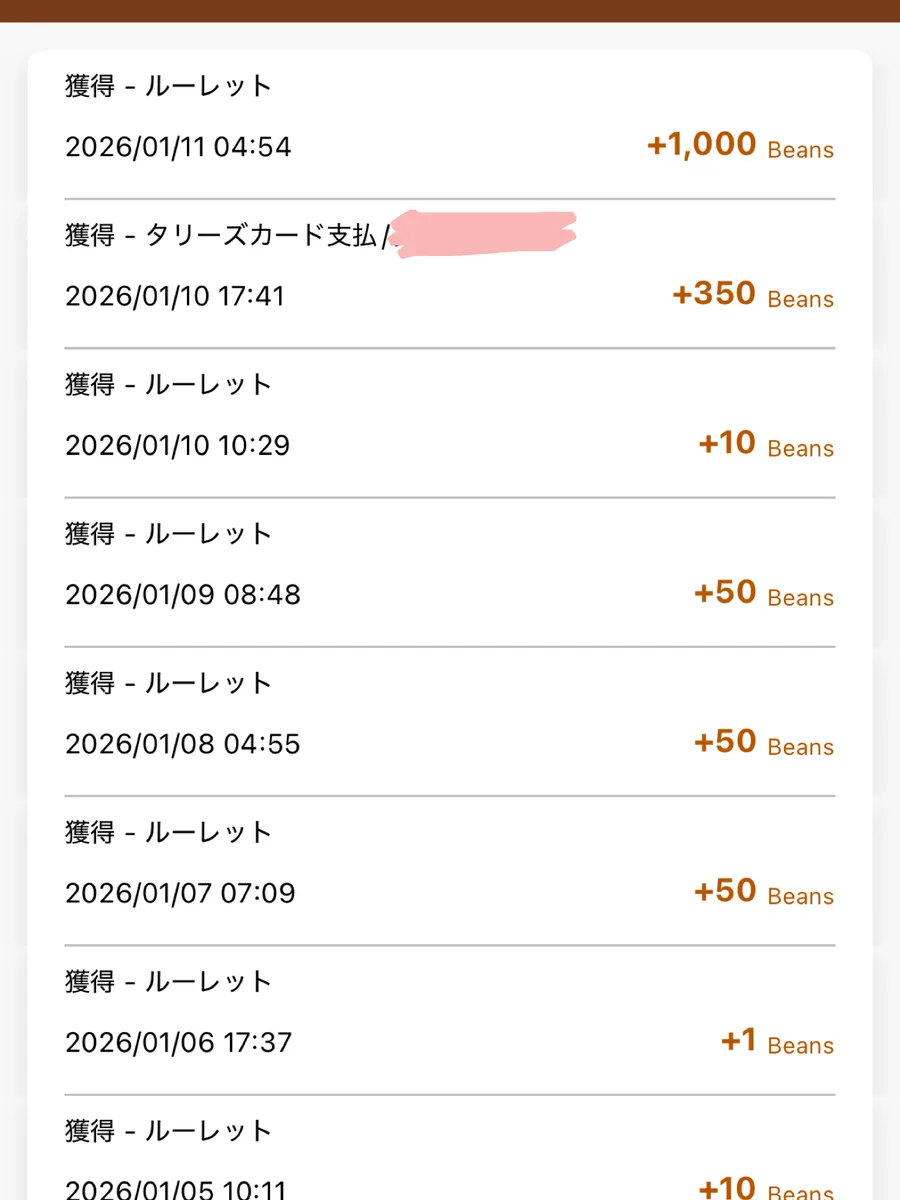The height and width of the screenshot is (1200, 900).
Task: Tap the 2026/01/10 17:41 timestamp
Action: click(175, 296)
